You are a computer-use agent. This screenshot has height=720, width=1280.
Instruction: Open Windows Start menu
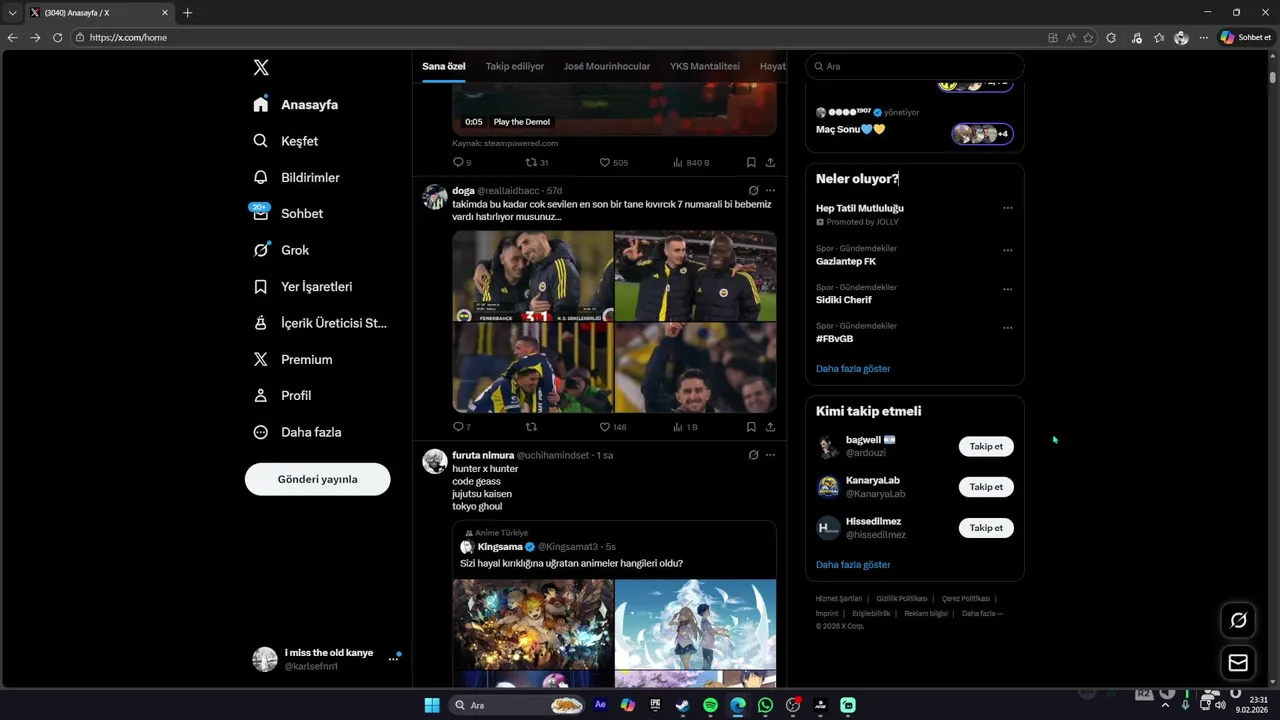pos(432,705)
